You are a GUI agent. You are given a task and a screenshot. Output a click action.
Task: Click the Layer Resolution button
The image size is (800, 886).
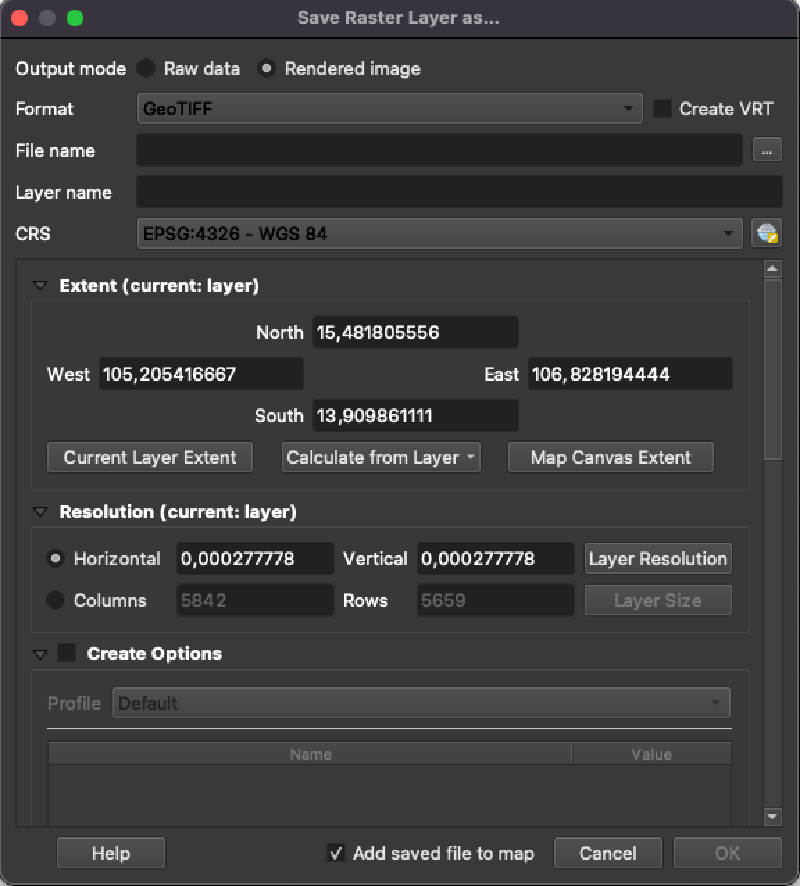tap(657, 558)
